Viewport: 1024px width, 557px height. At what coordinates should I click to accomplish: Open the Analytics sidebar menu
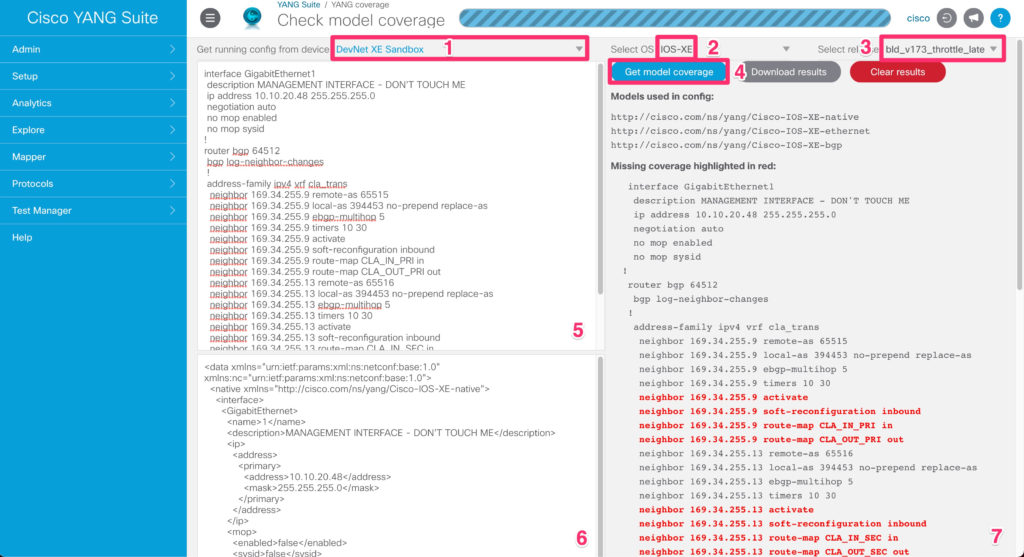[92, 103]
